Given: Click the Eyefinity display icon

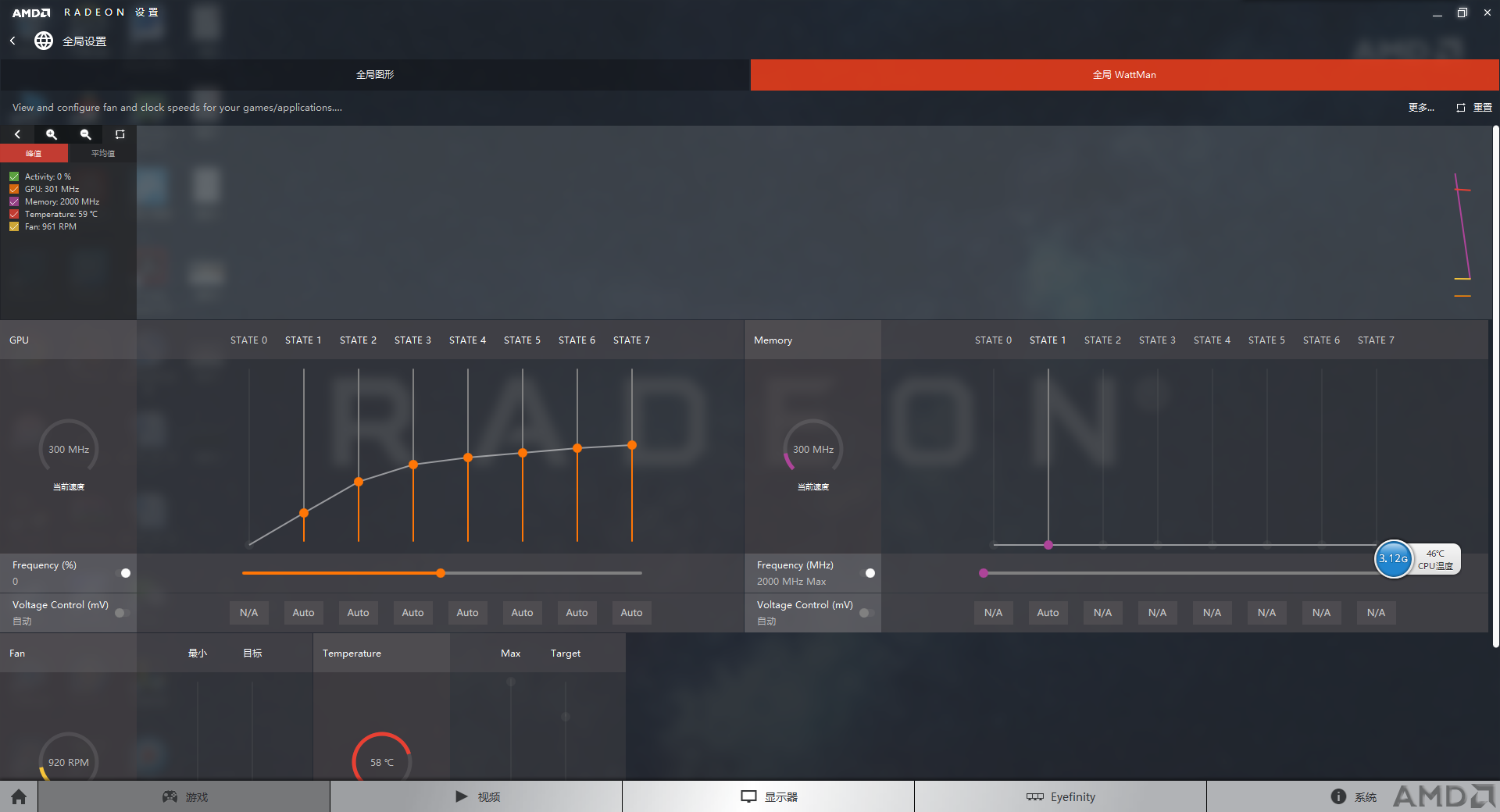Looking at the screenshot, I should [x=1035, y=796].
